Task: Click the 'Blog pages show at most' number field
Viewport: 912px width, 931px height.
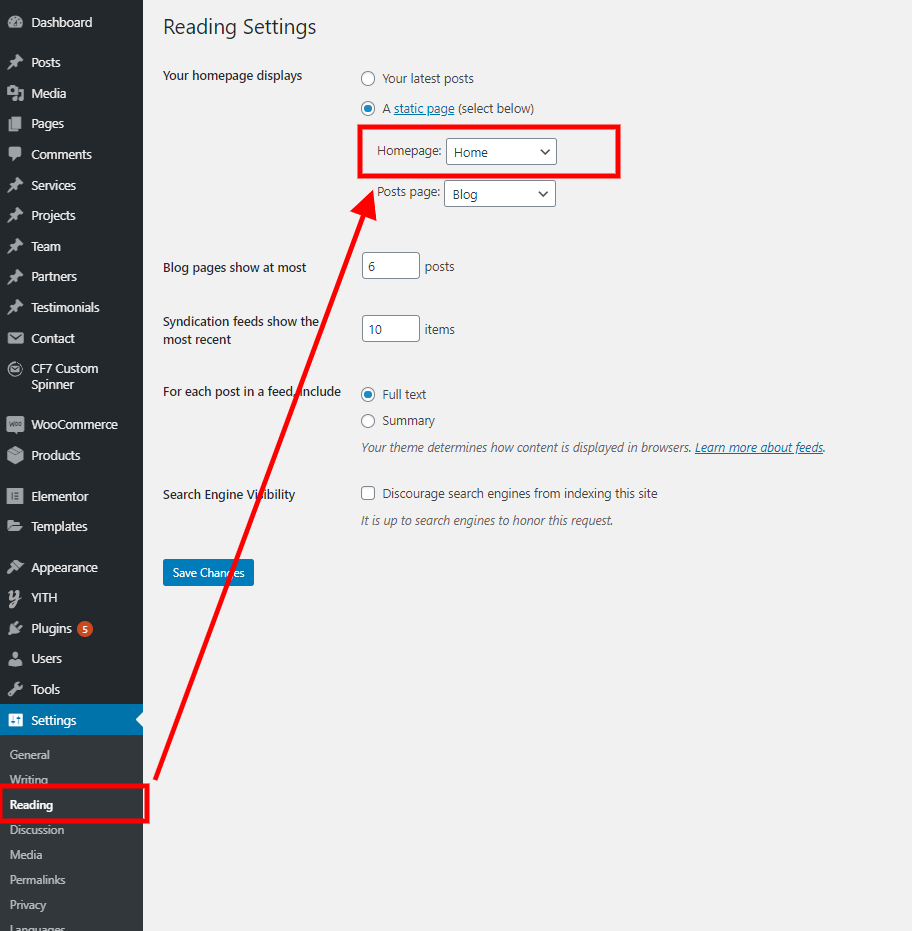Action: coord(390,266)
